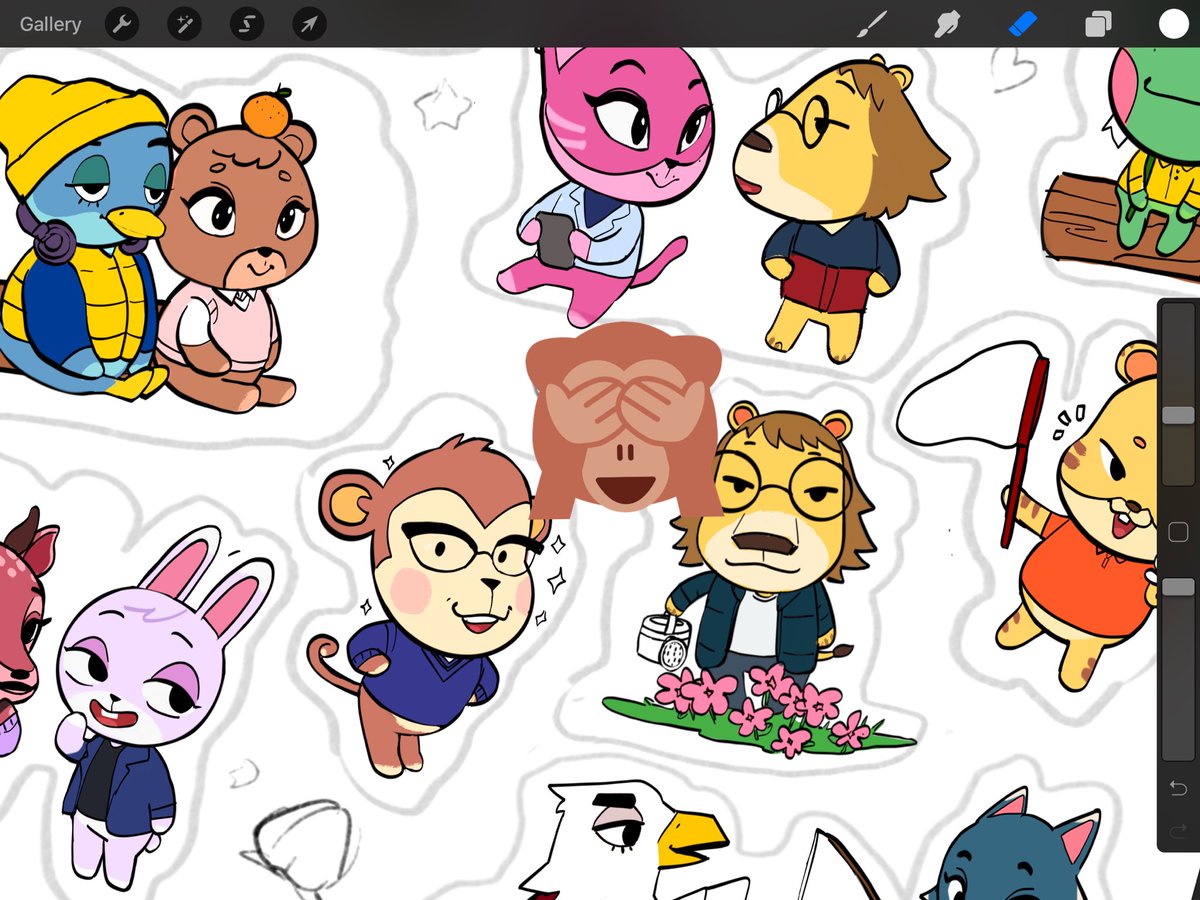Viewport: 1200px width, 900px height.
Task: Adjust the brush size slider handle
Action: (x=1179, y=415)
